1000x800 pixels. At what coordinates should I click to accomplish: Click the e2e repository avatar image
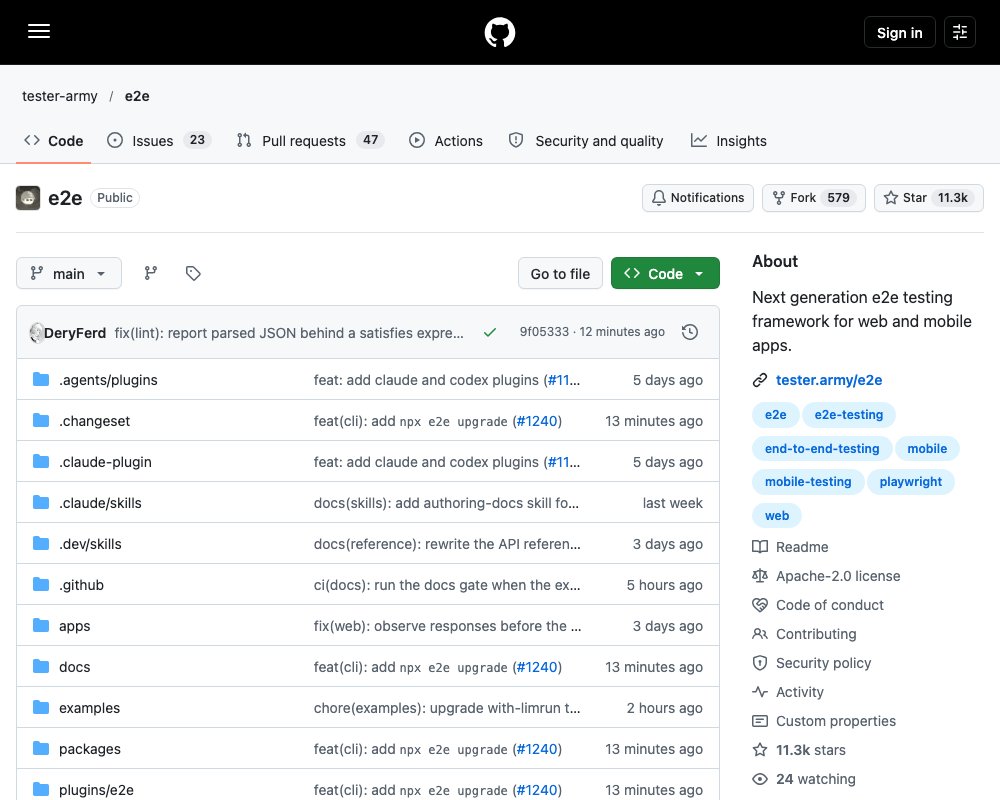(28, 198)
